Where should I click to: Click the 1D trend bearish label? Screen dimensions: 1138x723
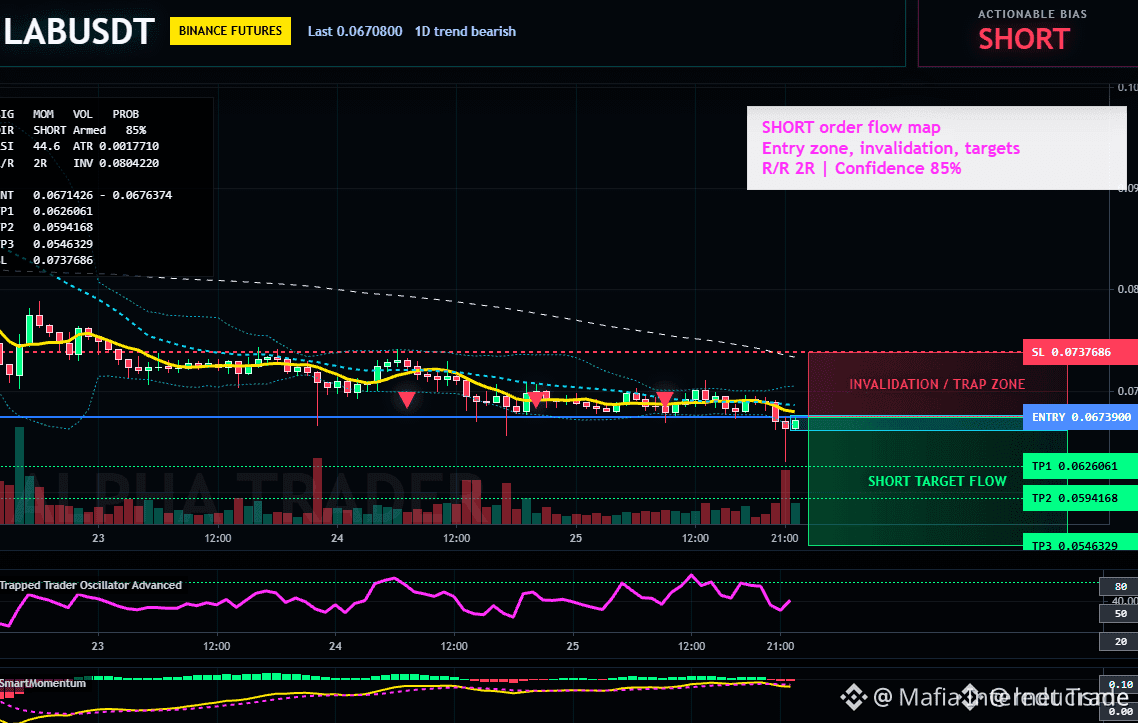click(465, 31)
